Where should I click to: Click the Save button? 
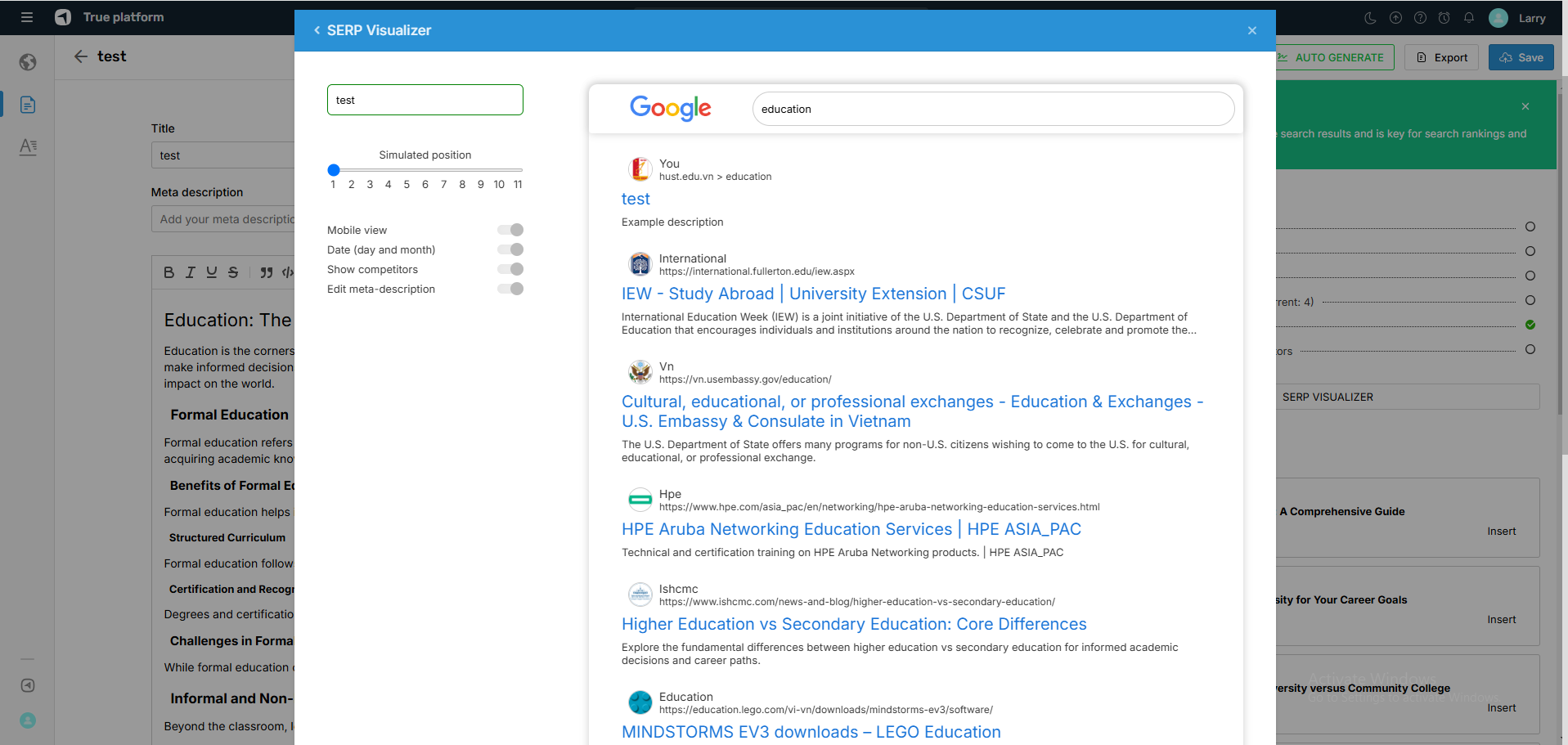click(x=1521, y=57)
